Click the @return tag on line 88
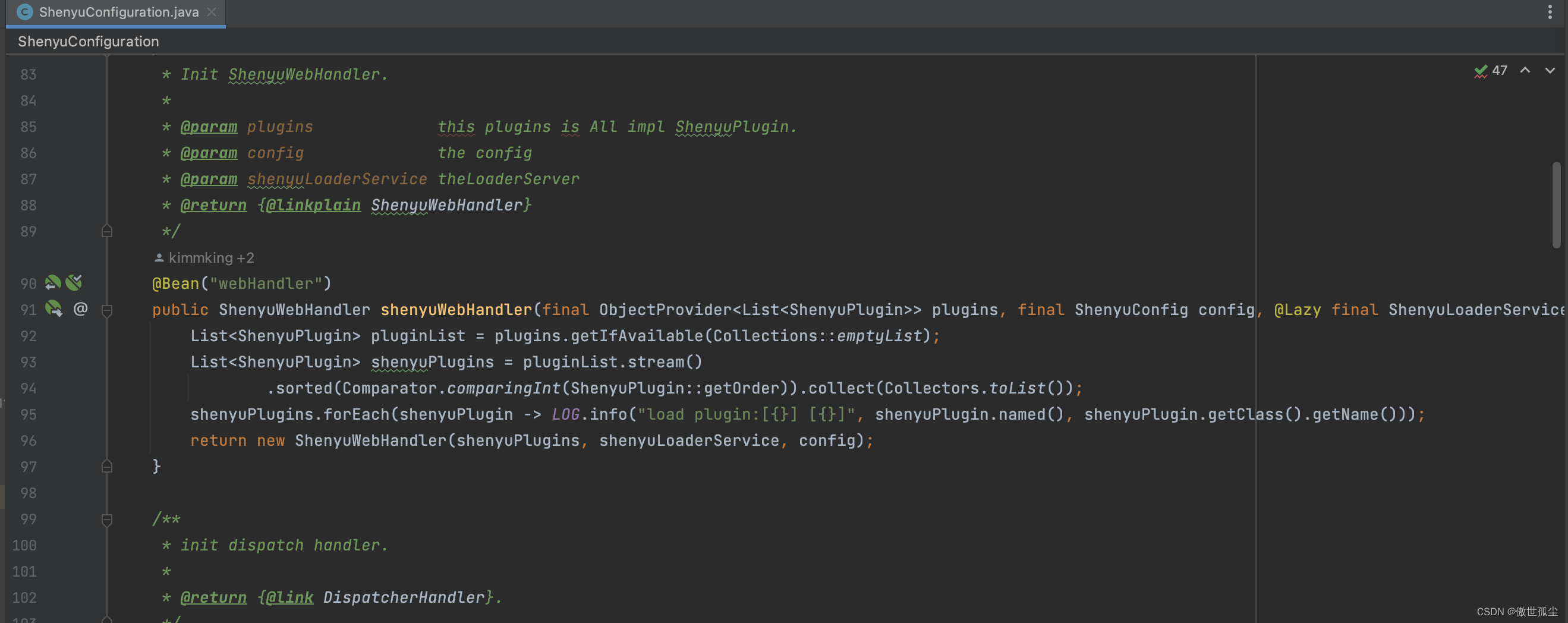The width and height of the screenshot is (1568, 623). (213, 205)
